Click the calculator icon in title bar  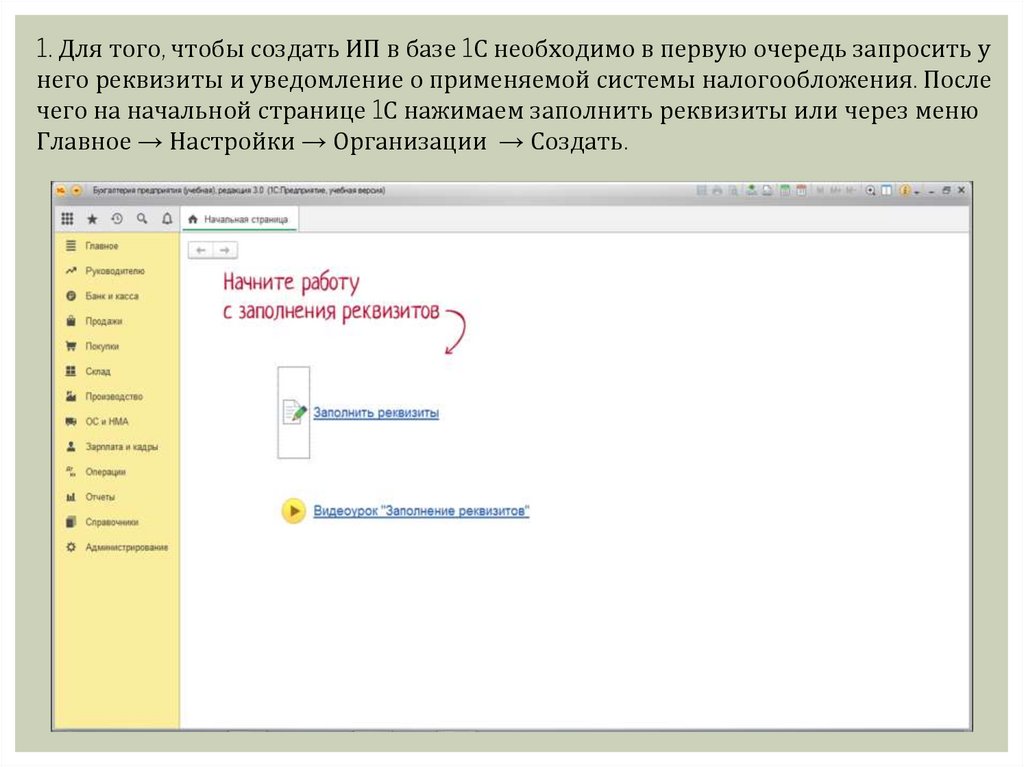(x=786, y=190)
